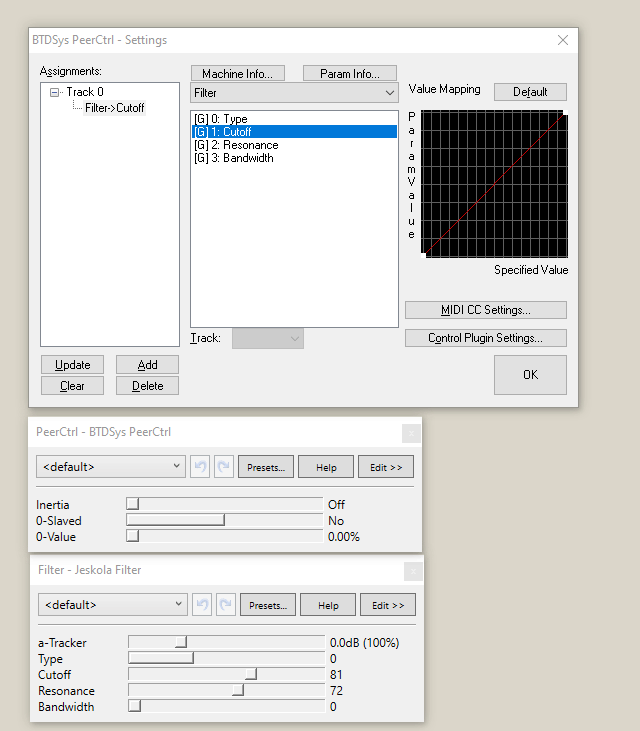Click the PeerCtrl Presets... button
Viewport: 640px width, 731px height.
pos(266,467)
